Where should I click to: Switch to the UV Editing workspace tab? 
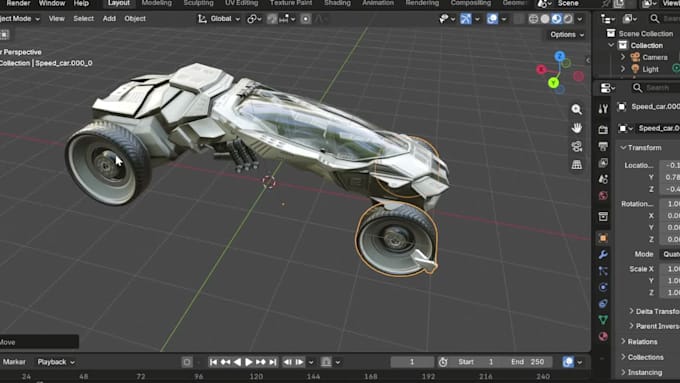click(241, 3)
